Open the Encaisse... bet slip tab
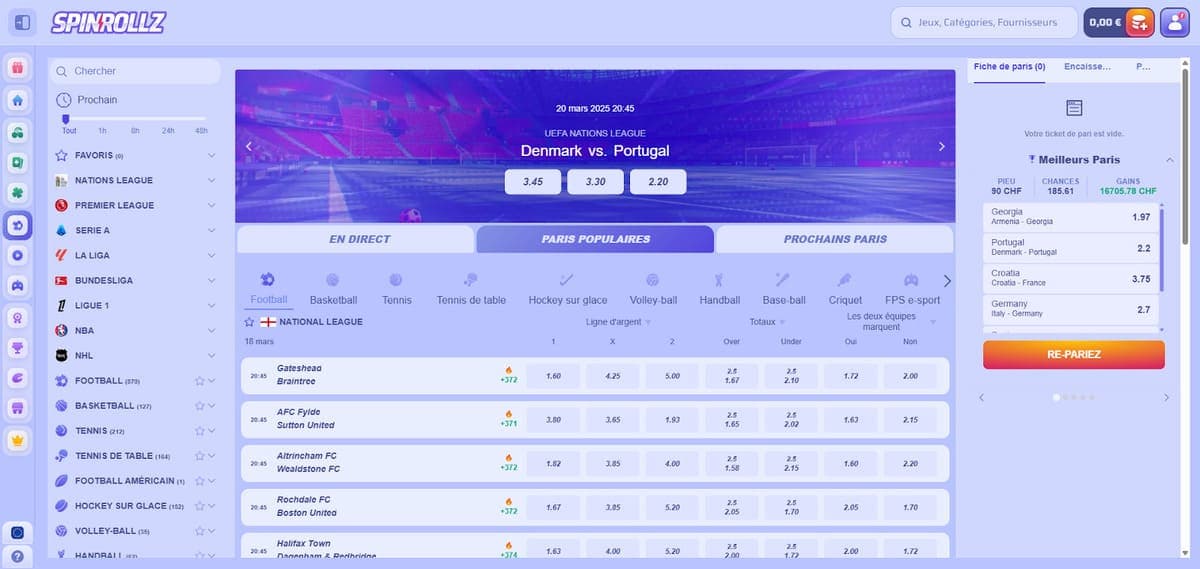 [x=1088, y=67]
